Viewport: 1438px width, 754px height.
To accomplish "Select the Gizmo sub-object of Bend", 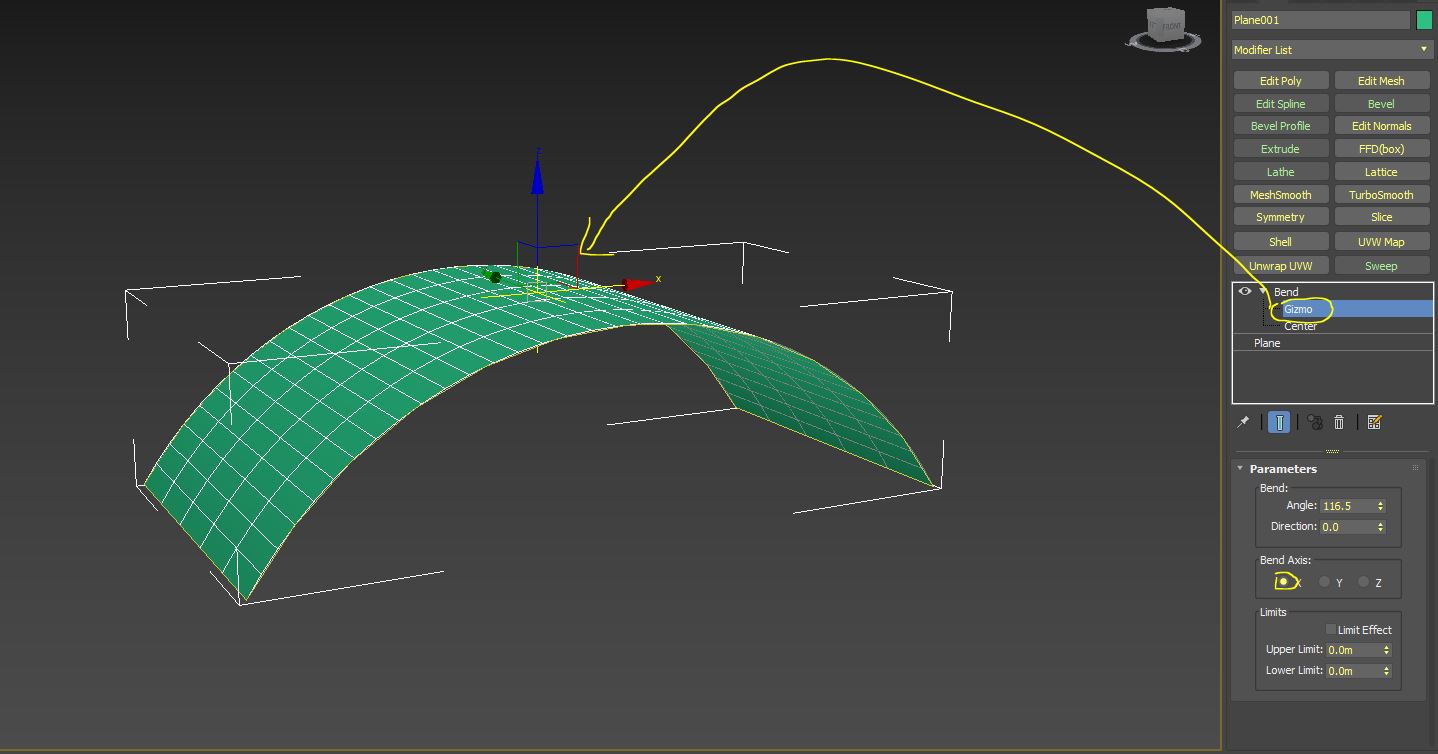I will tap(1300, 309).
